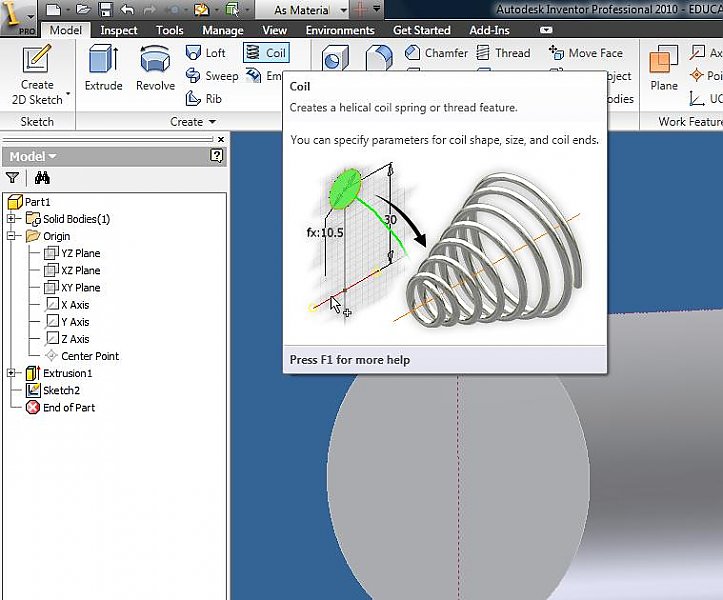Click the green select-priority icon
Image resolution: width=723 pixels, height=600 pixels.
[x=232, y=9]
